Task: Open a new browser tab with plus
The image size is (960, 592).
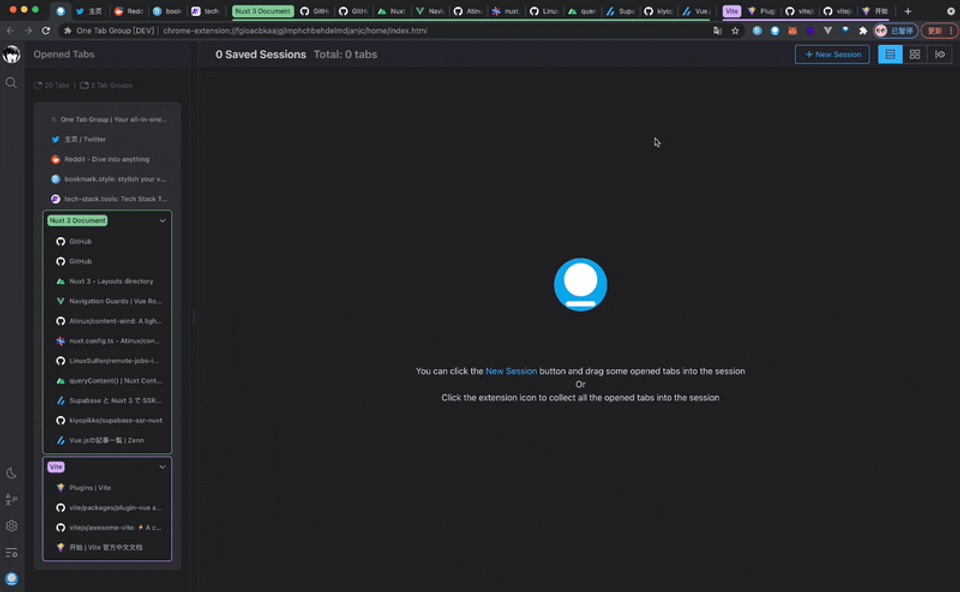Action: click(908, 11)
